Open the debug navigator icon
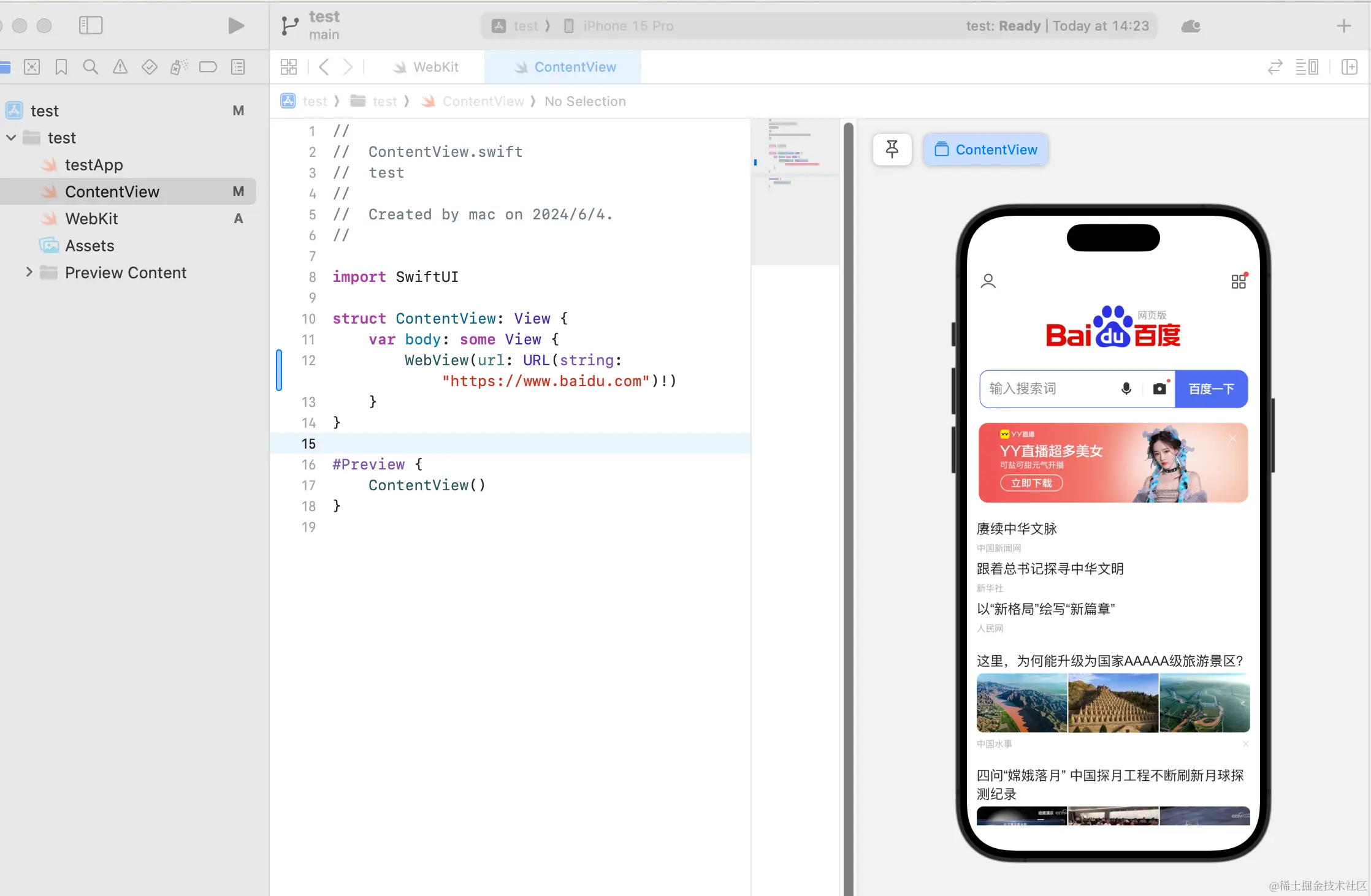1371x896 pixels. (x=179, y=67)
